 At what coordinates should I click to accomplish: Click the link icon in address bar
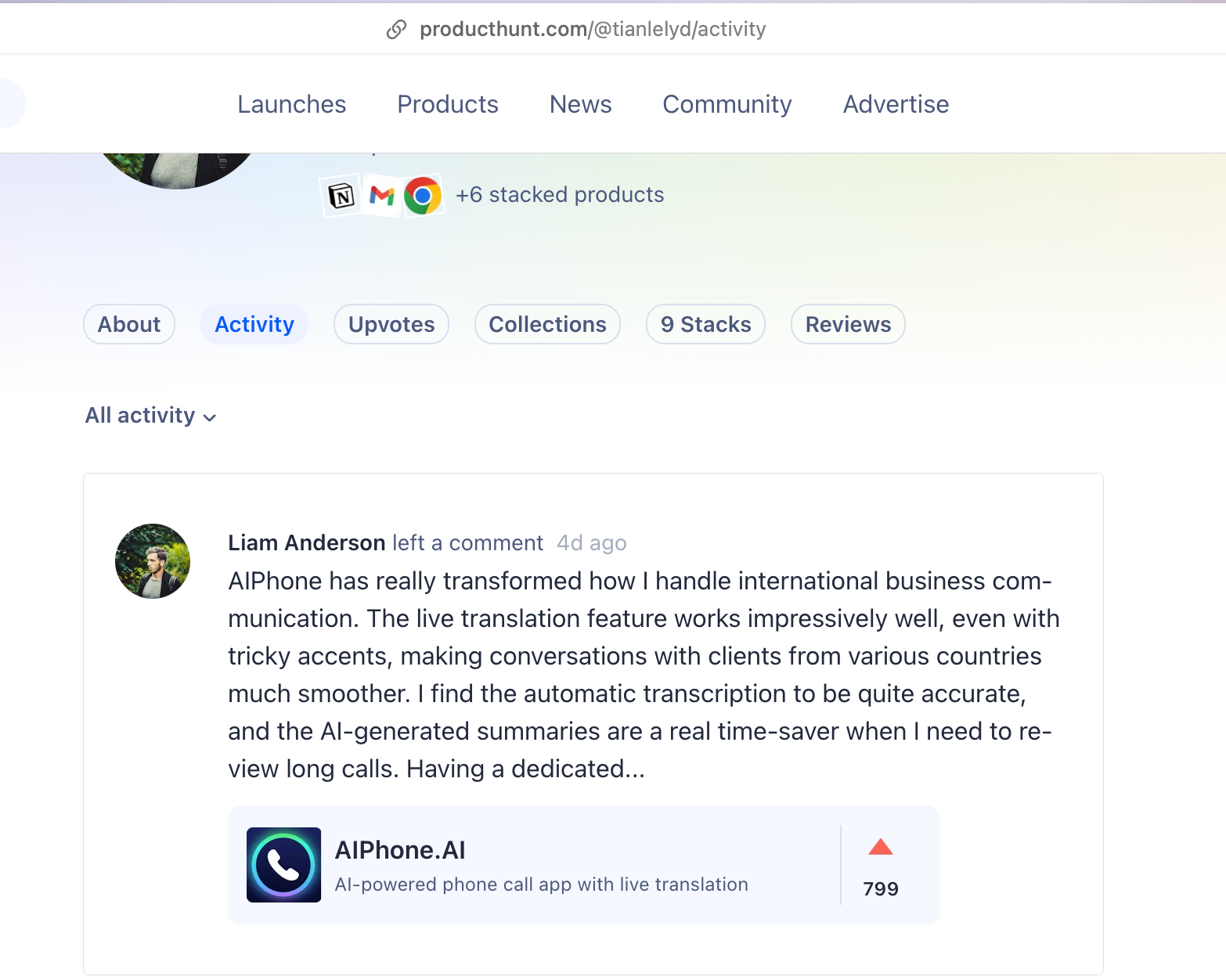point(397,30)
